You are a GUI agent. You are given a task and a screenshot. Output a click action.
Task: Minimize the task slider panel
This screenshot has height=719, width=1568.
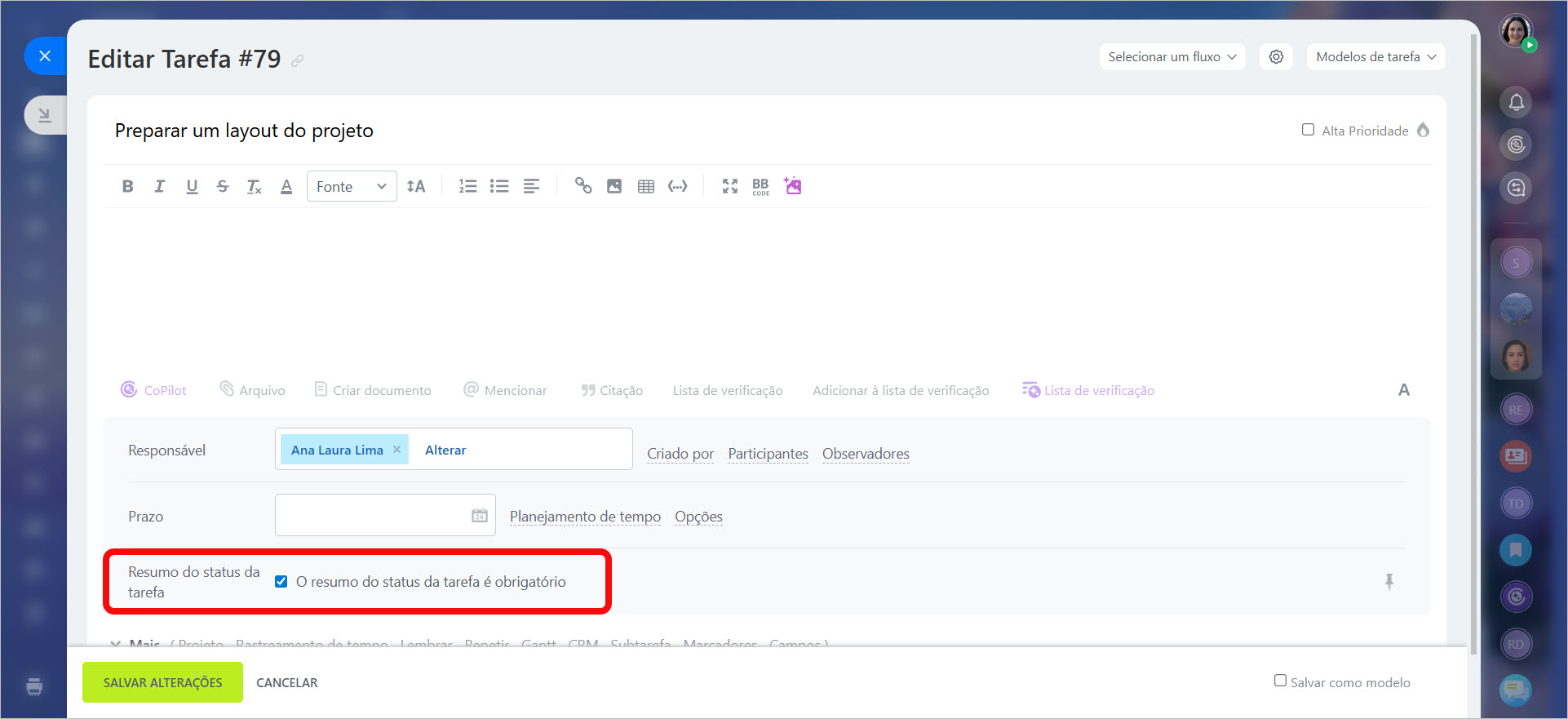click(45, 115)
